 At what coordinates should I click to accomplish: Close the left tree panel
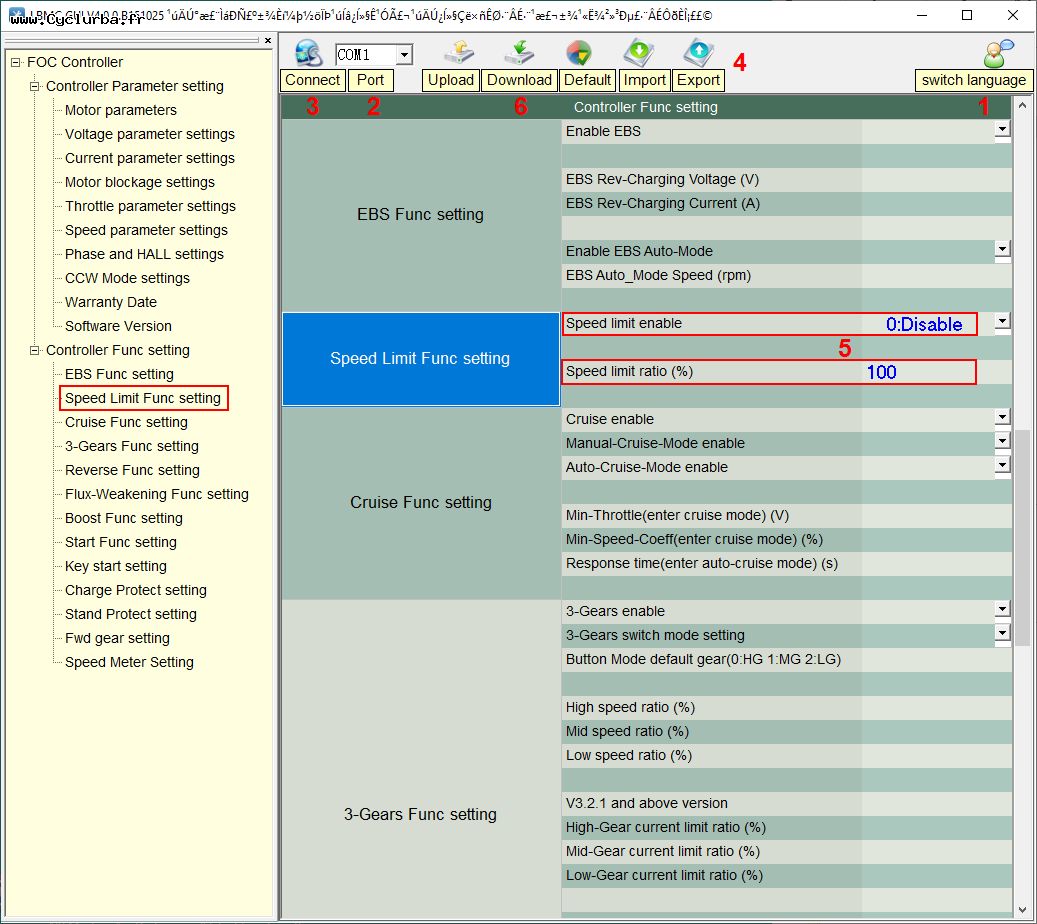click(267, 41)
